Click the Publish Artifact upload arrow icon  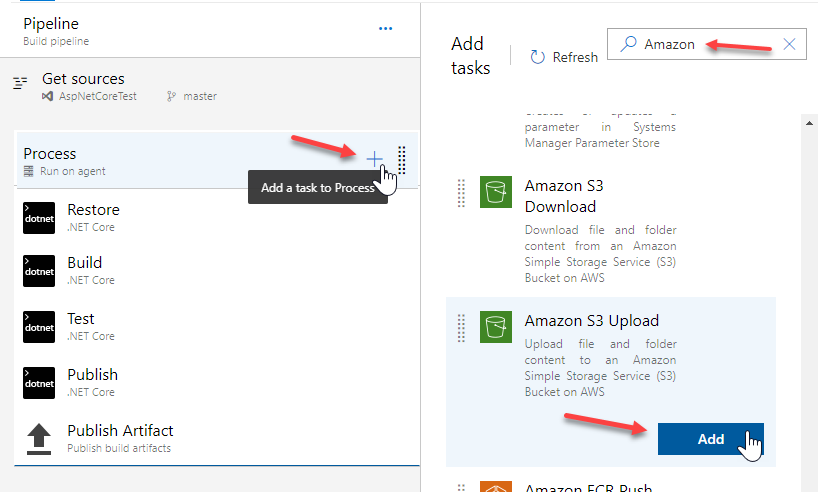coord(39,439)
